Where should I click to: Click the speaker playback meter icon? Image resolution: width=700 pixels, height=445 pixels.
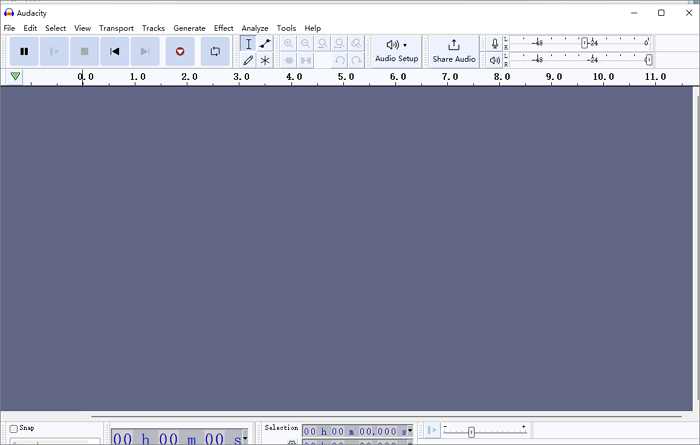pyautogui.click(x=494, y=60)
